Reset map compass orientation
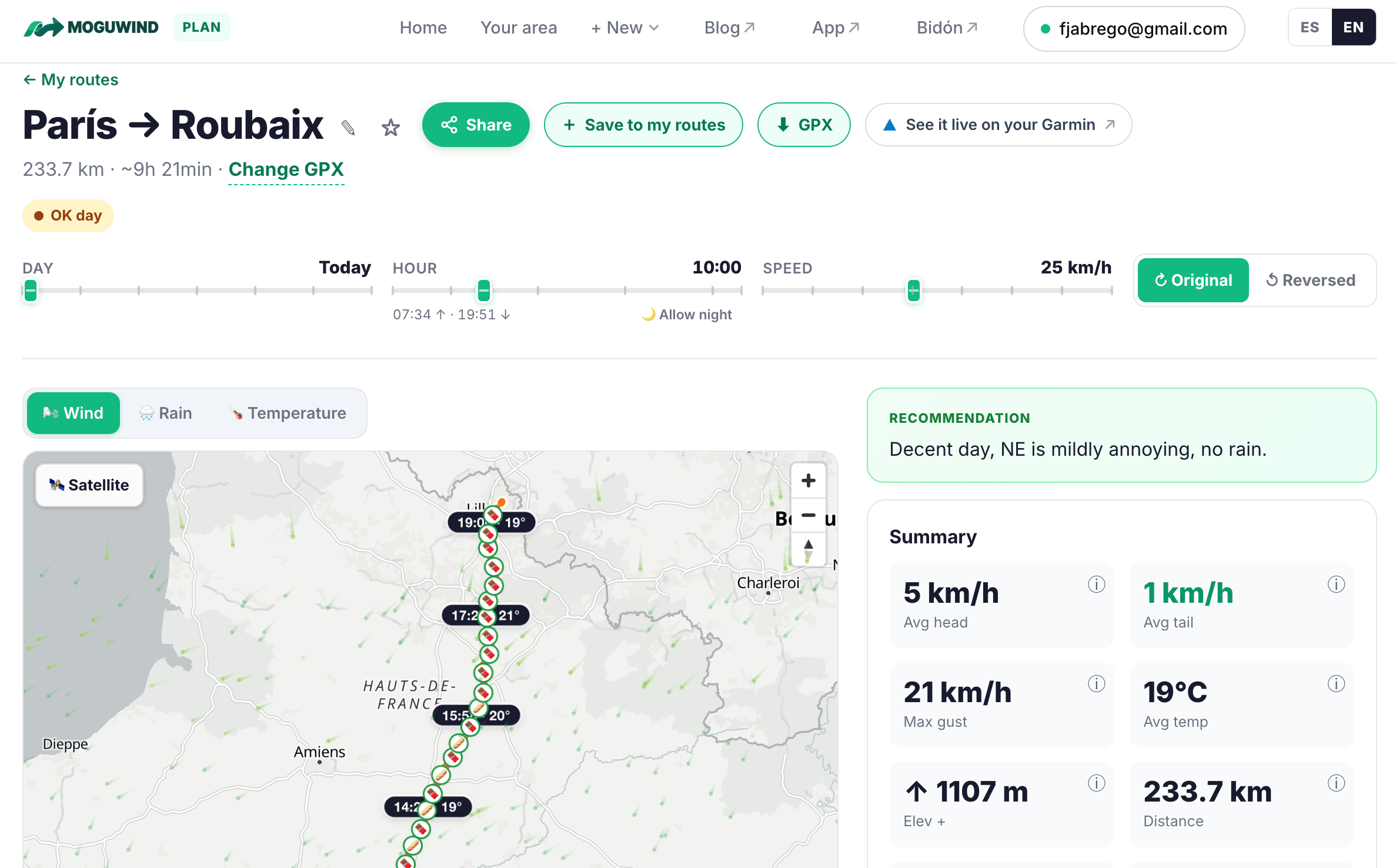1396x868 pixels. 809,549
